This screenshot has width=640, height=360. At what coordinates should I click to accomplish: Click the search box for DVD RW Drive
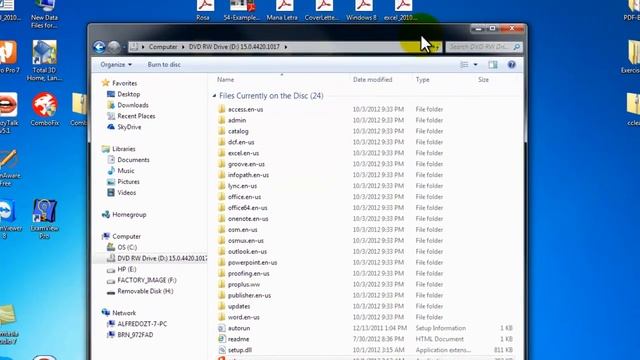tap(484, 47)
